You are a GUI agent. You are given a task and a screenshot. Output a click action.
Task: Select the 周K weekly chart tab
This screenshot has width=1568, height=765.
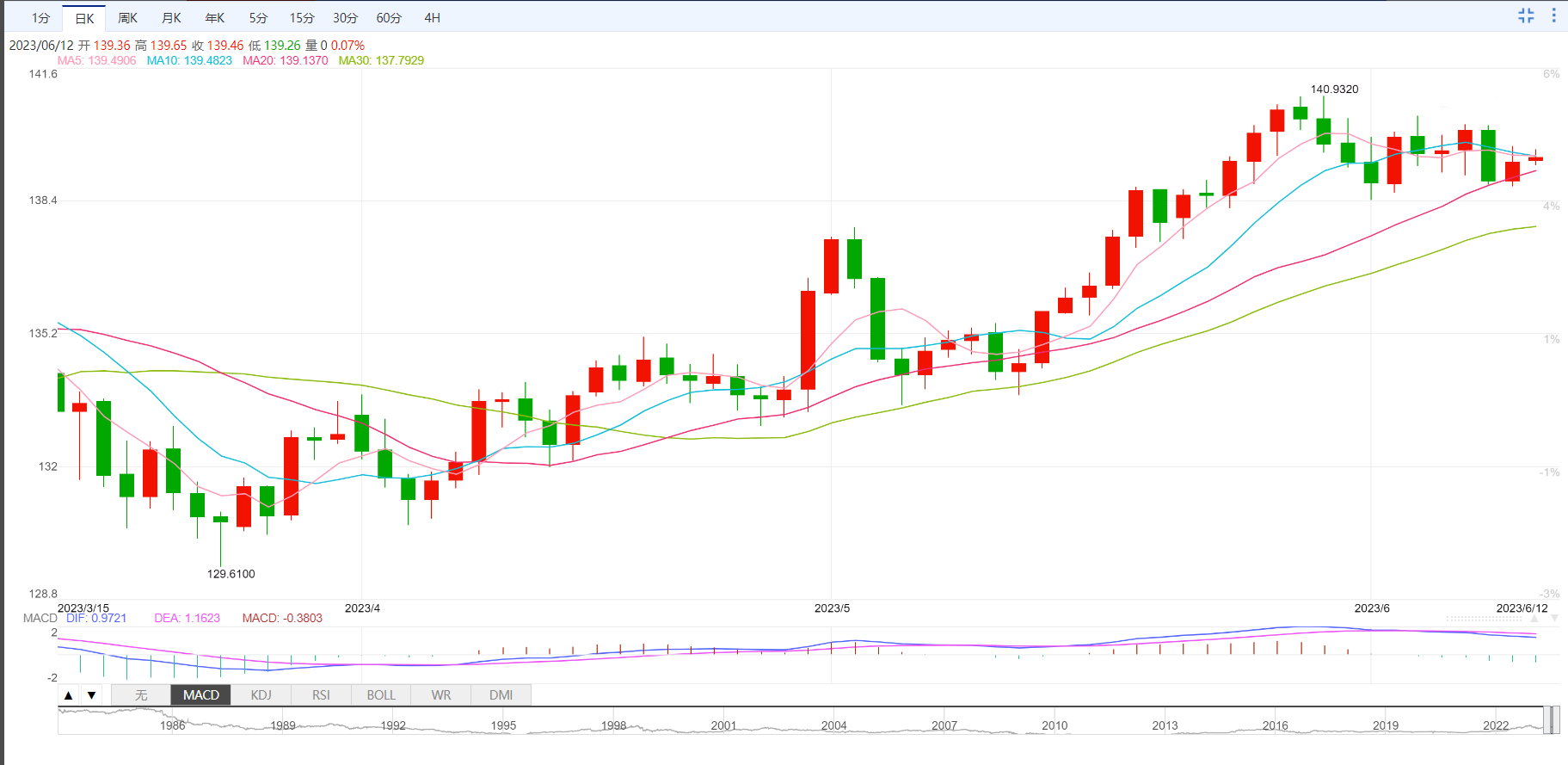[x=127, y=18]
